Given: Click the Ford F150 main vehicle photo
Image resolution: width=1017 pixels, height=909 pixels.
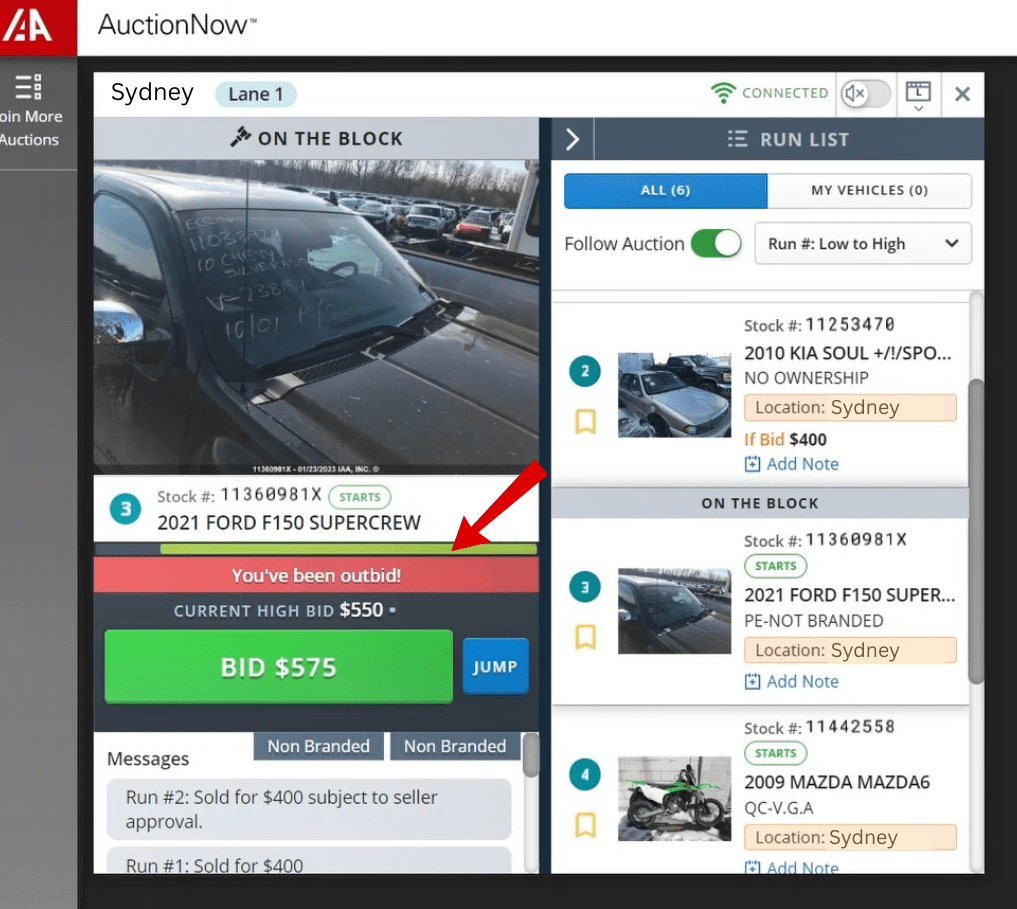Looking at the screenshot, I should pos(316,316).
